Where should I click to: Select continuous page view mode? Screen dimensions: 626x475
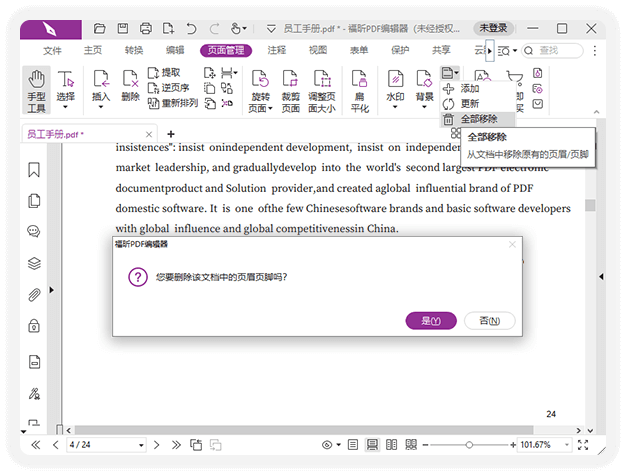(372, 445)
